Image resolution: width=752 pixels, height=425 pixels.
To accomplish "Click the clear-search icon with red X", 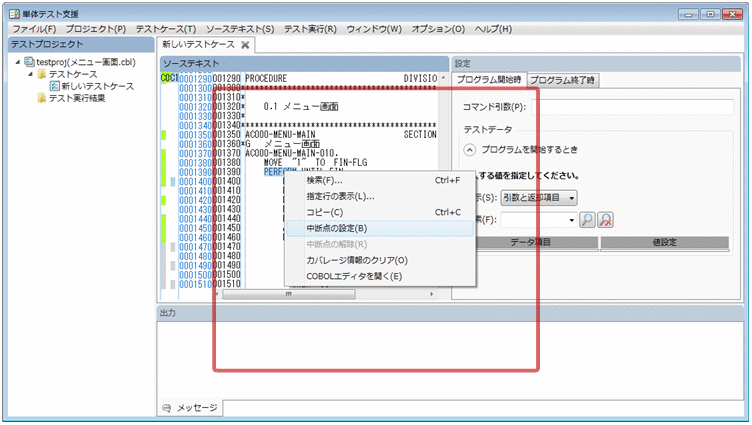I will point(606,220).
